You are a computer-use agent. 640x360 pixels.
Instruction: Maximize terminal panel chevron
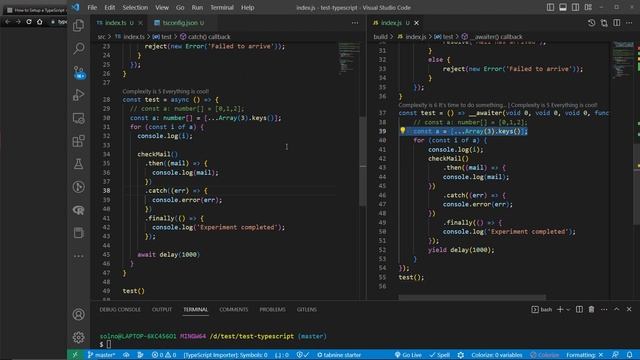pos(616,309)
